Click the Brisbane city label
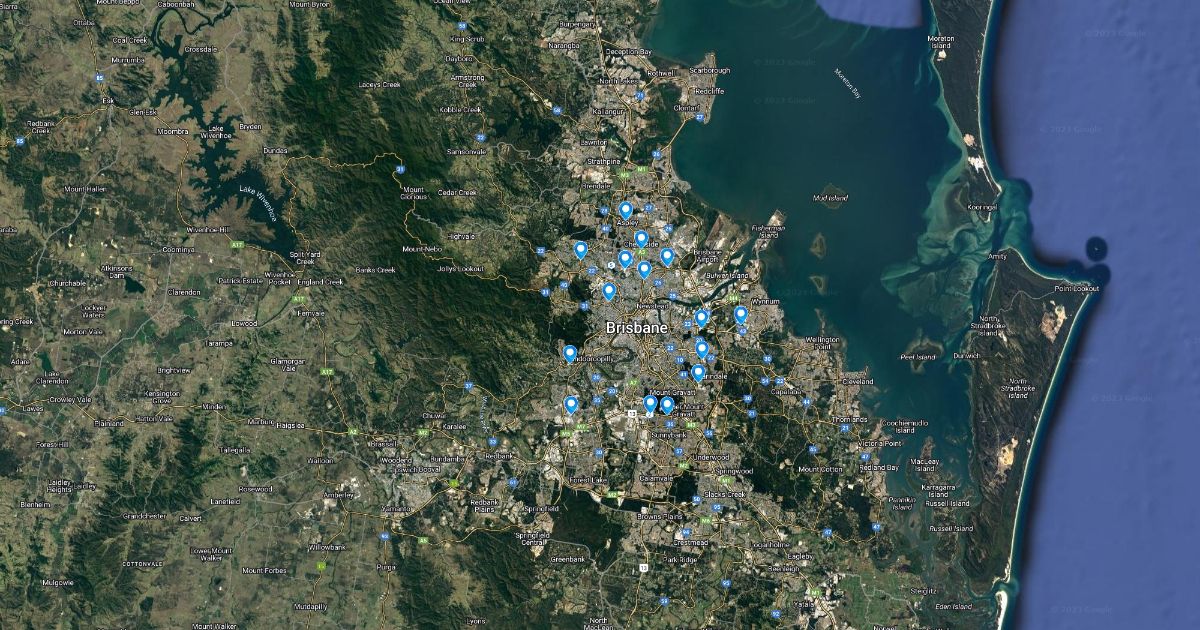The image size is (1200, 630). click(636, 327)
